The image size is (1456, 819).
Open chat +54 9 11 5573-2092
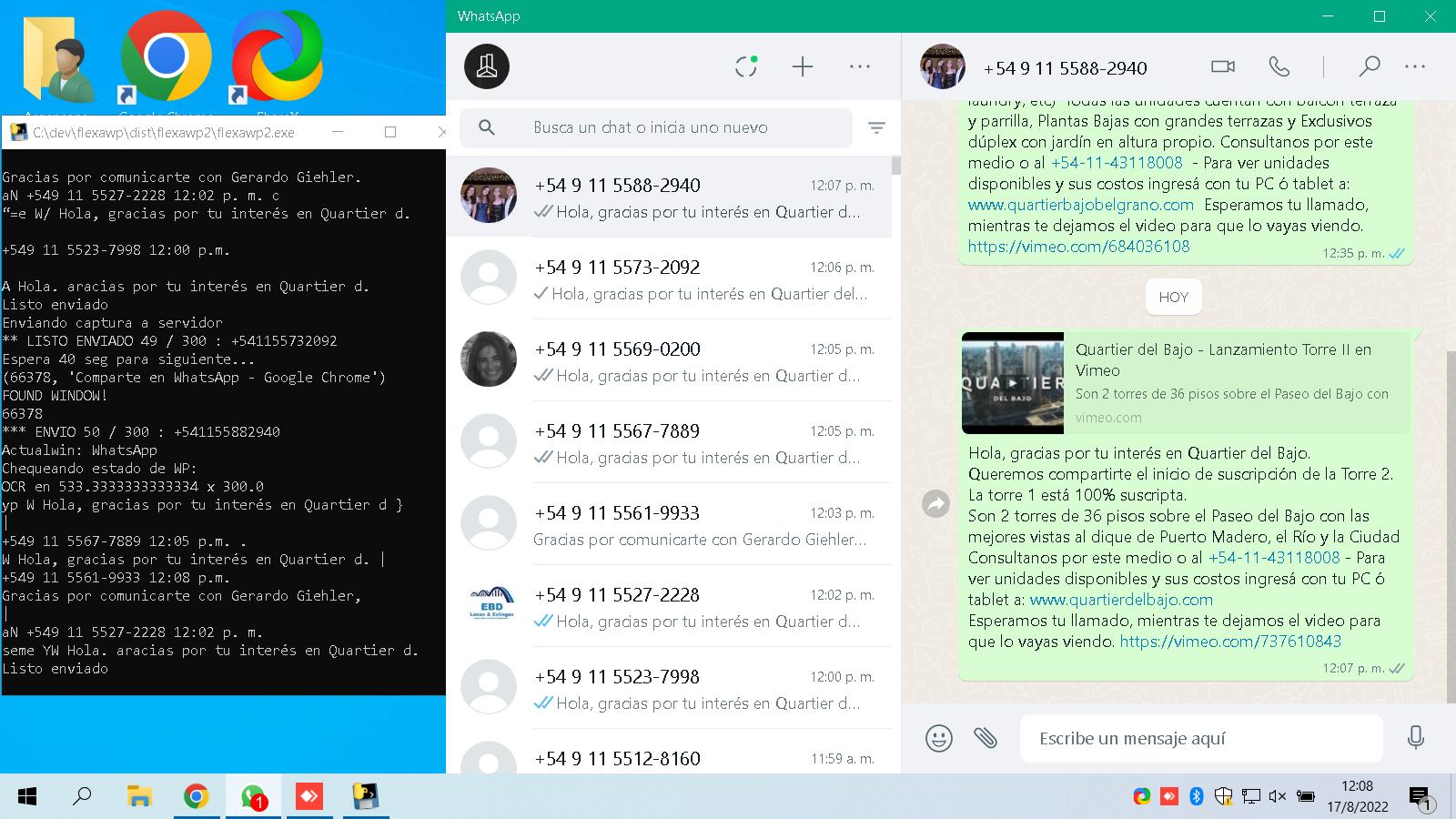[669, 278]
